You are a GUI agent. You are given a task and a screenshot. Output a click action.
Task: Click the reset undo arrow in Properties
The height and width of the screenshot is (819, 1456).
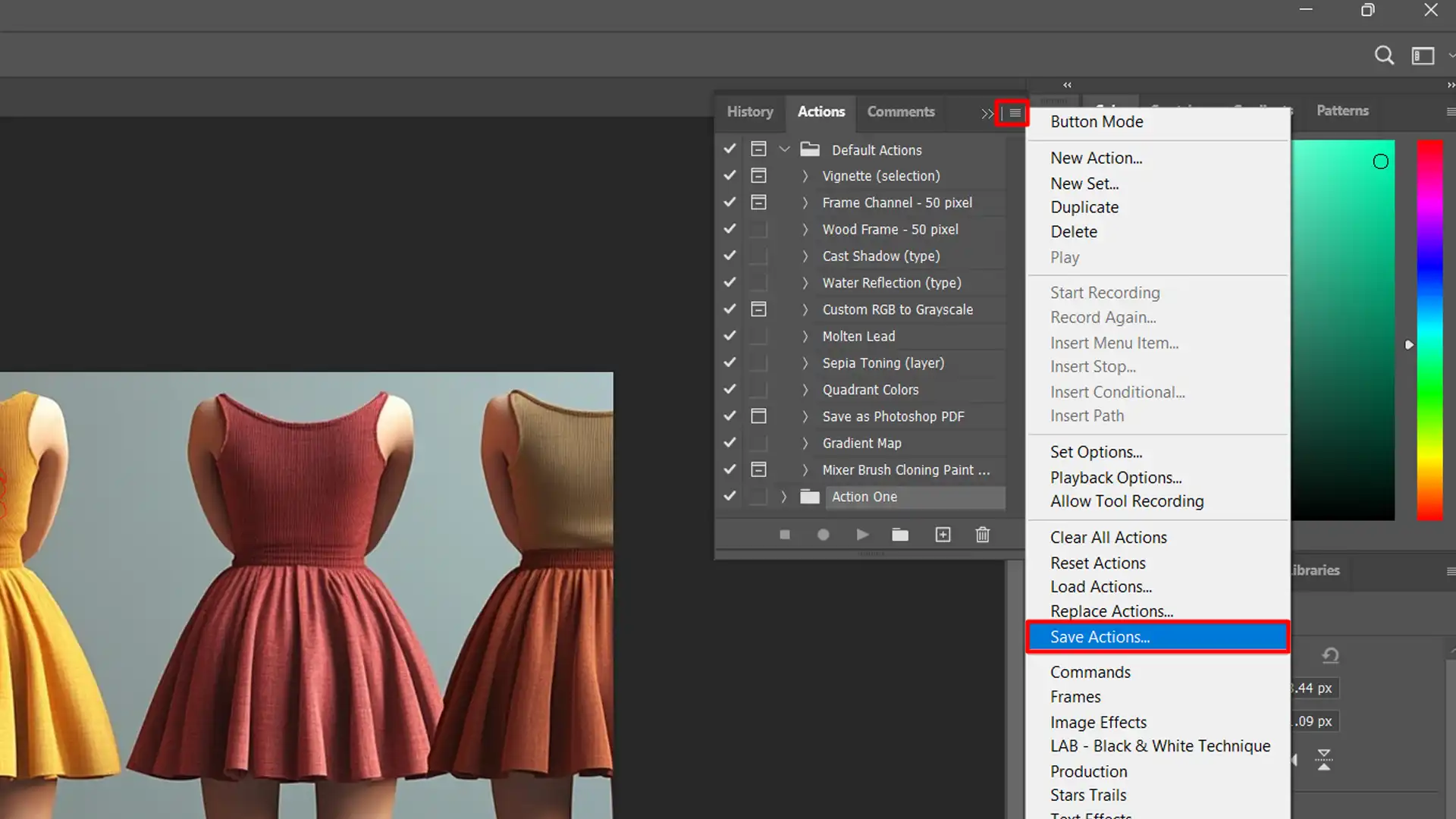1330,655
